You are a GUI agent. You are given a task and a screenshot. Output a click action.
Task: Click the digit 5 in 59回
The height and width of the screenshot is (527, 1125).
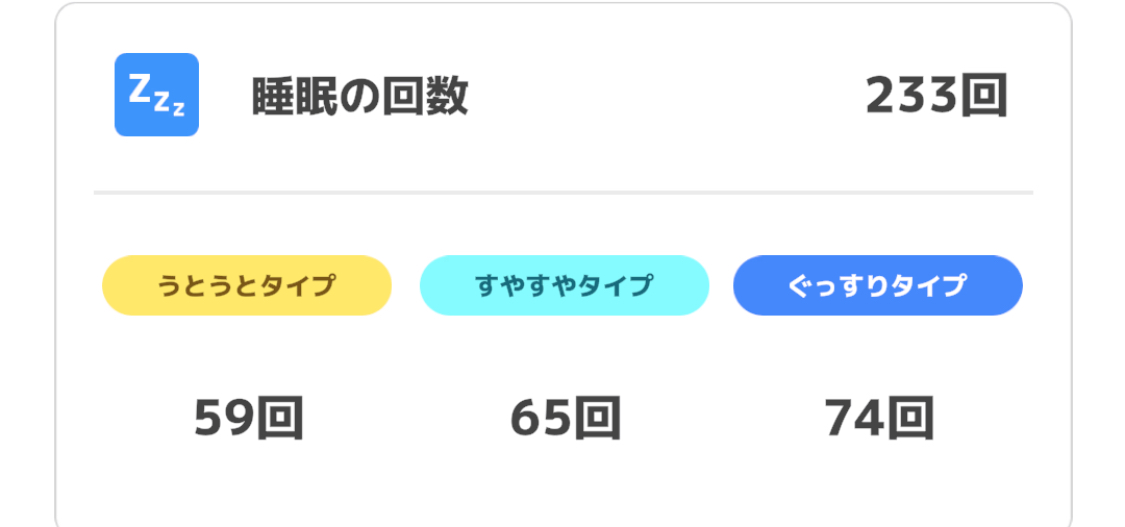pos(207,419)
